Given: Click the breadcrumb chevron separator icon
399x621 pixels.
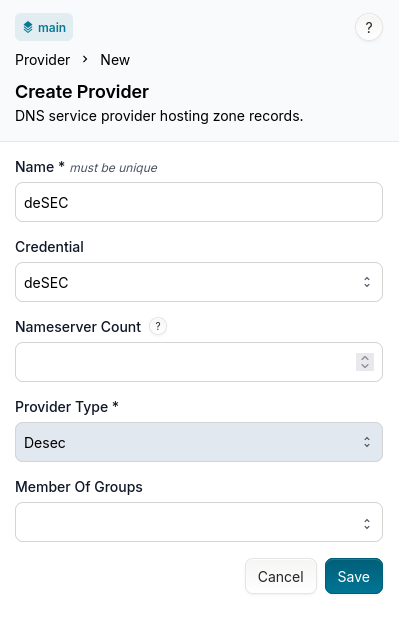Looking at the screenshot, I should click(85, 59).
